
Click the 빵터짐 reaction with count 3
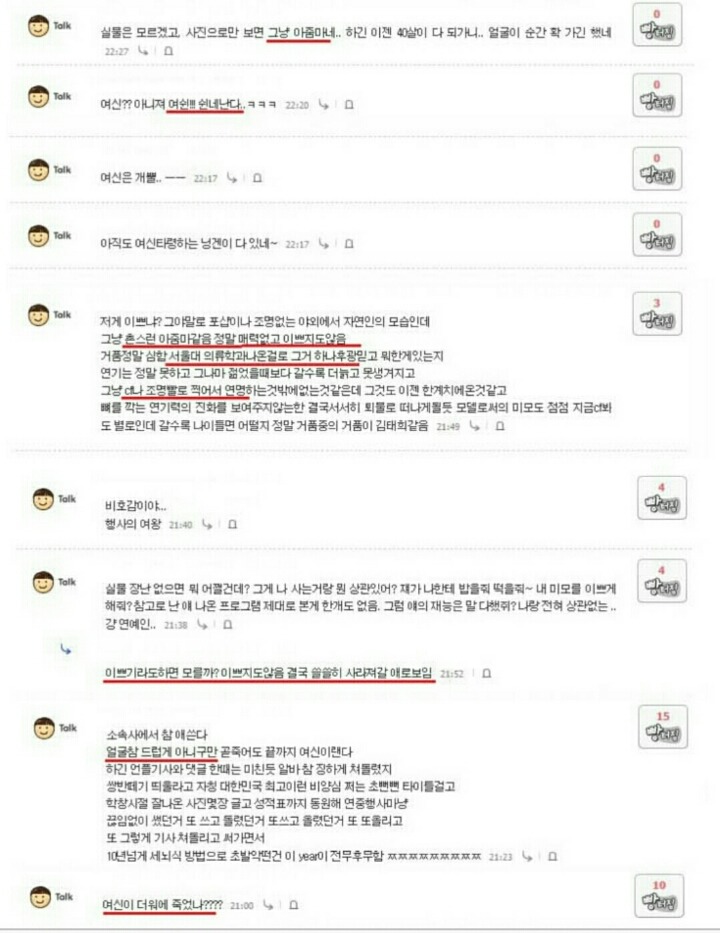(x=657, y=314)
